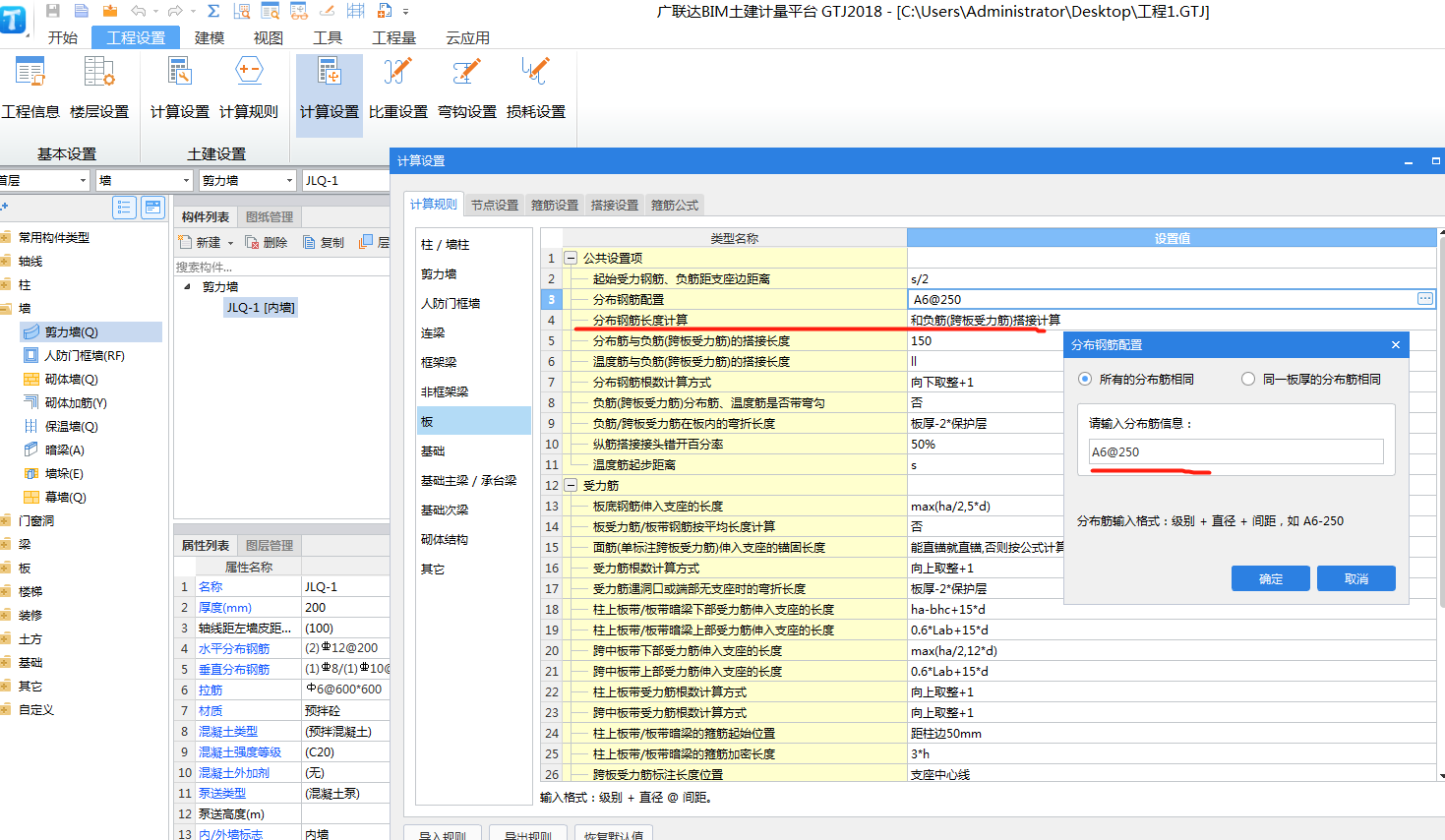Collapse the 受力筋 group
1445x840 pixels.
point(571,485)
